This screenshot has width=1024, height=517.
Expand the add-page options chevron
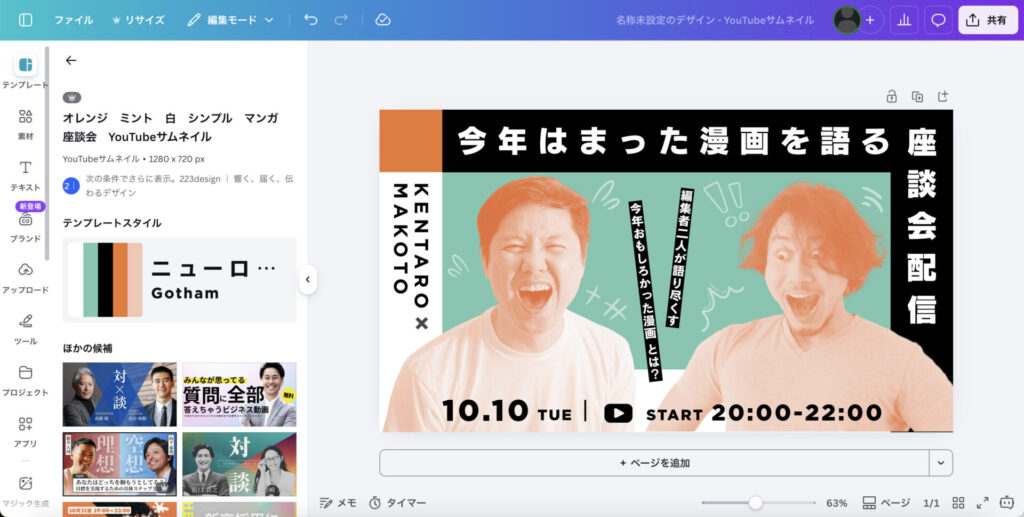tap(940, 463)
